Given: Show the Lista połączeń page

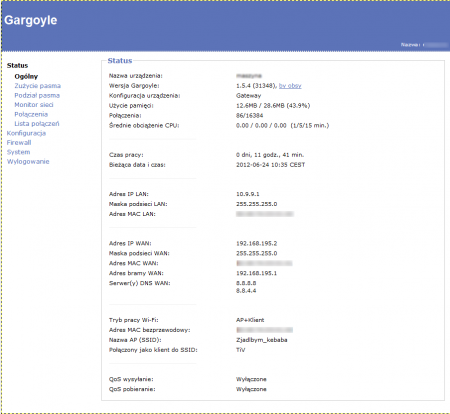Looking at the screenshot, I should [x=37, y=124].
